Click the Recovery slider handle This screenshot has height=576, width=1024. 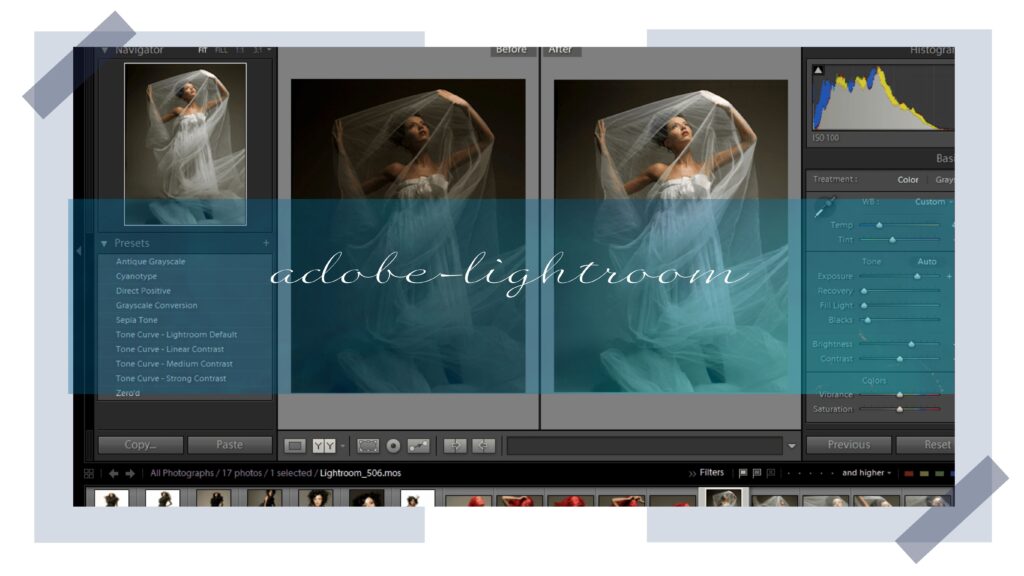[x=864, y=291]
